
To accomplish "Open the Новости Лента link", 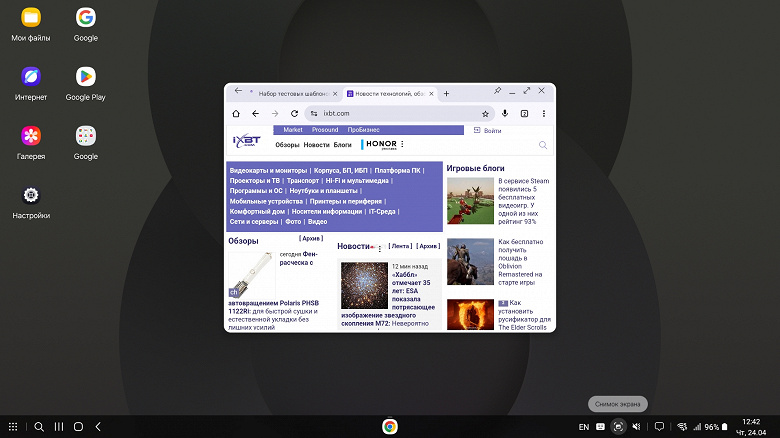I will coord(400,246).
